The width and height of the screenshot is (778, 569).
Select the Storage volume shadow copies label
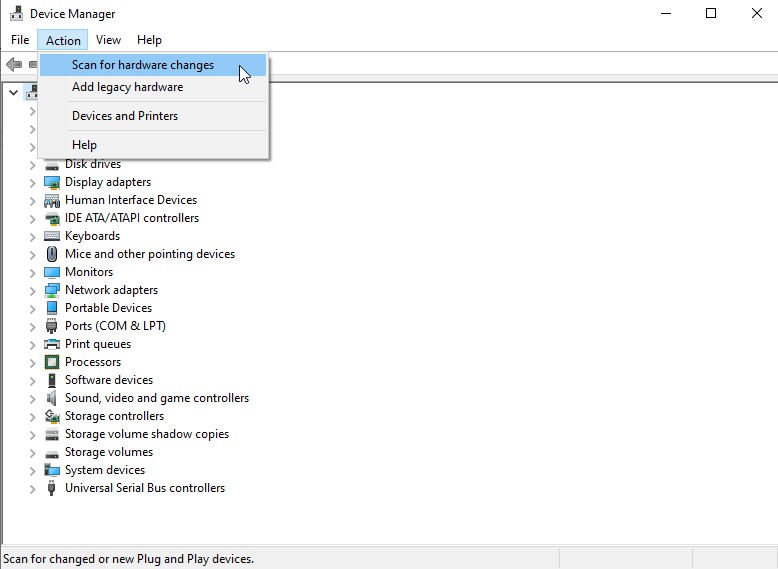coord(147,434)
